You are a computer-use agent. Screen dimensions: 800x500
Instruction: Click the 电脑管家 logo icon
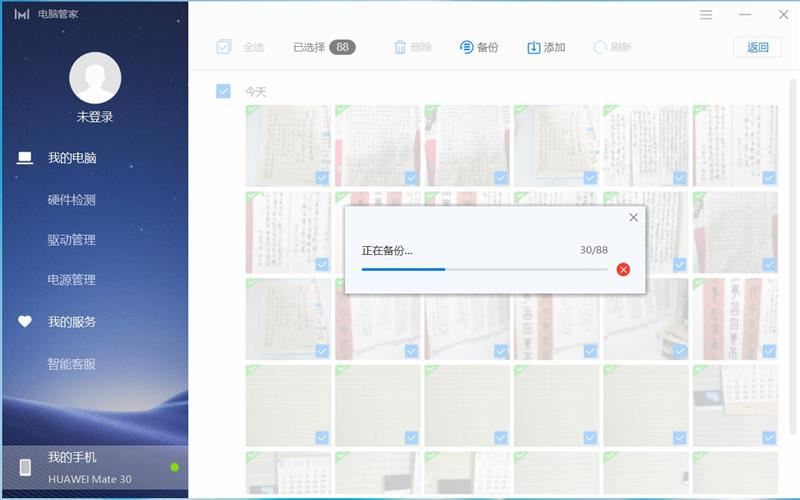(x=22, y=14)
